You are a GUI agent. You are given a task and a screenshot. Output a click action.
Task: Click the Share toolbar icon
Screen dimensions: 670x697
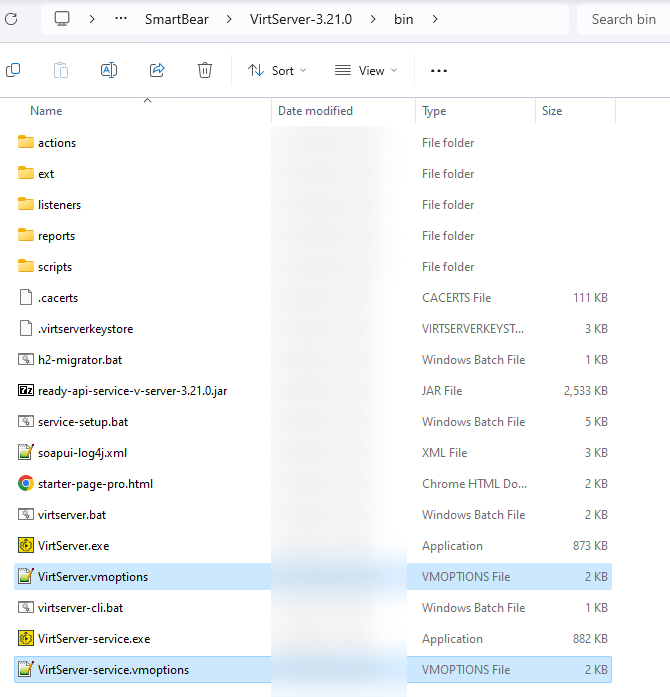(157, 70)
